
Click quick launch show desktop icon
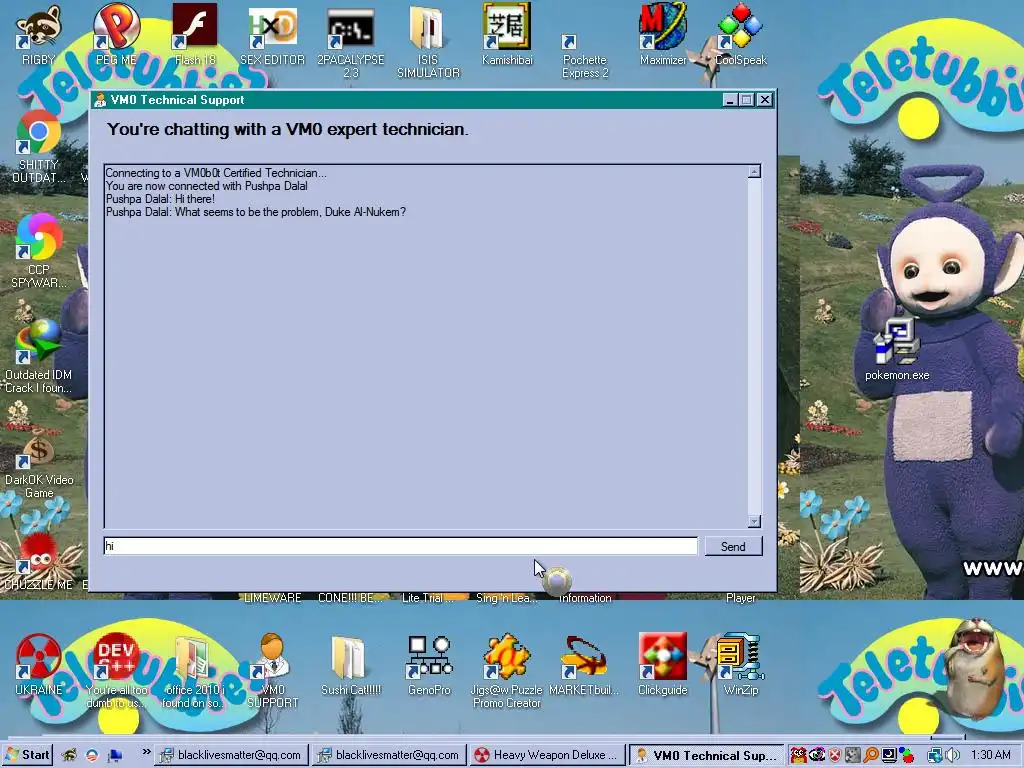tap(116, 755)
